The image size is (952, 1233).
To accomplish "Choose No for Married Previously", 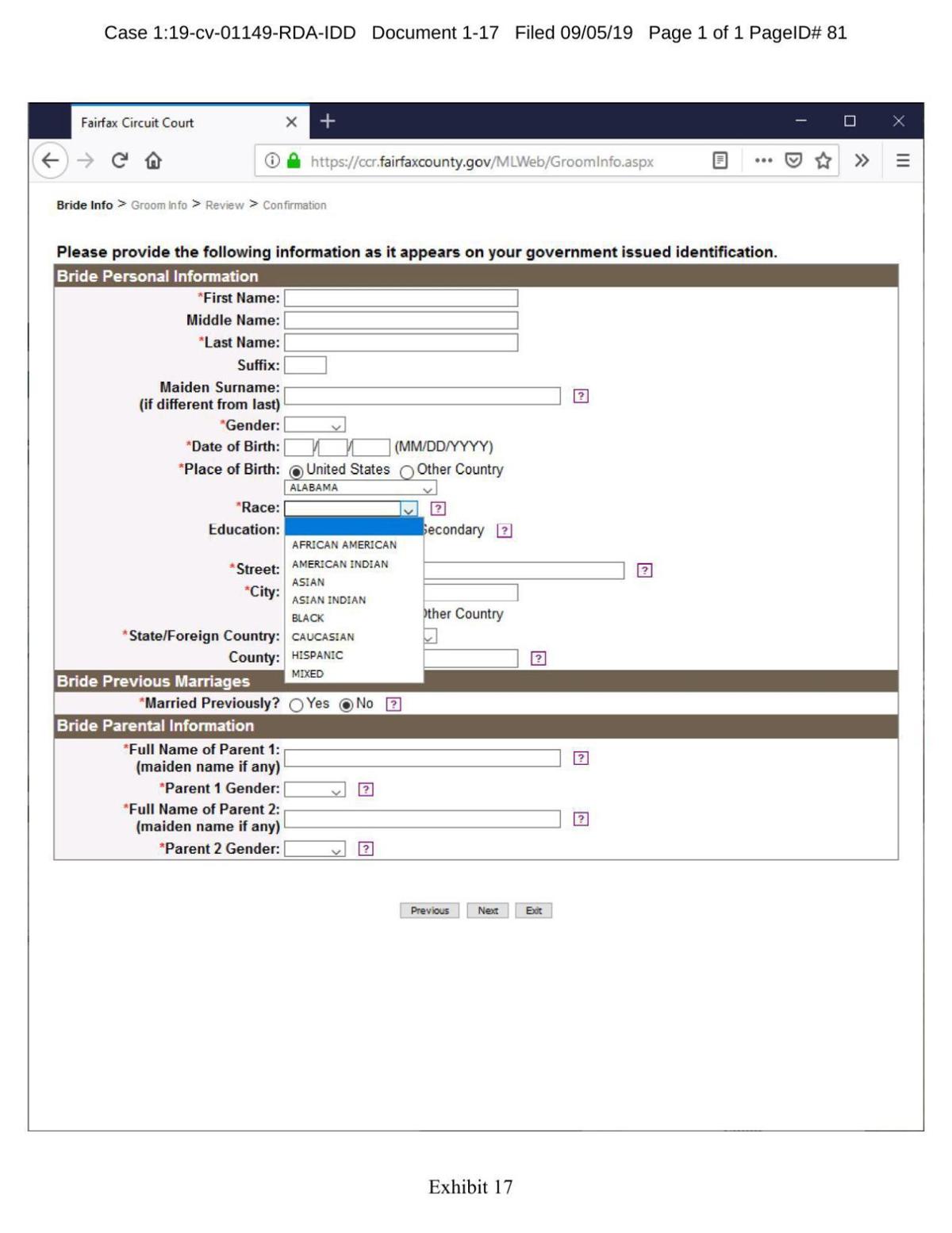I will (346, 705).
